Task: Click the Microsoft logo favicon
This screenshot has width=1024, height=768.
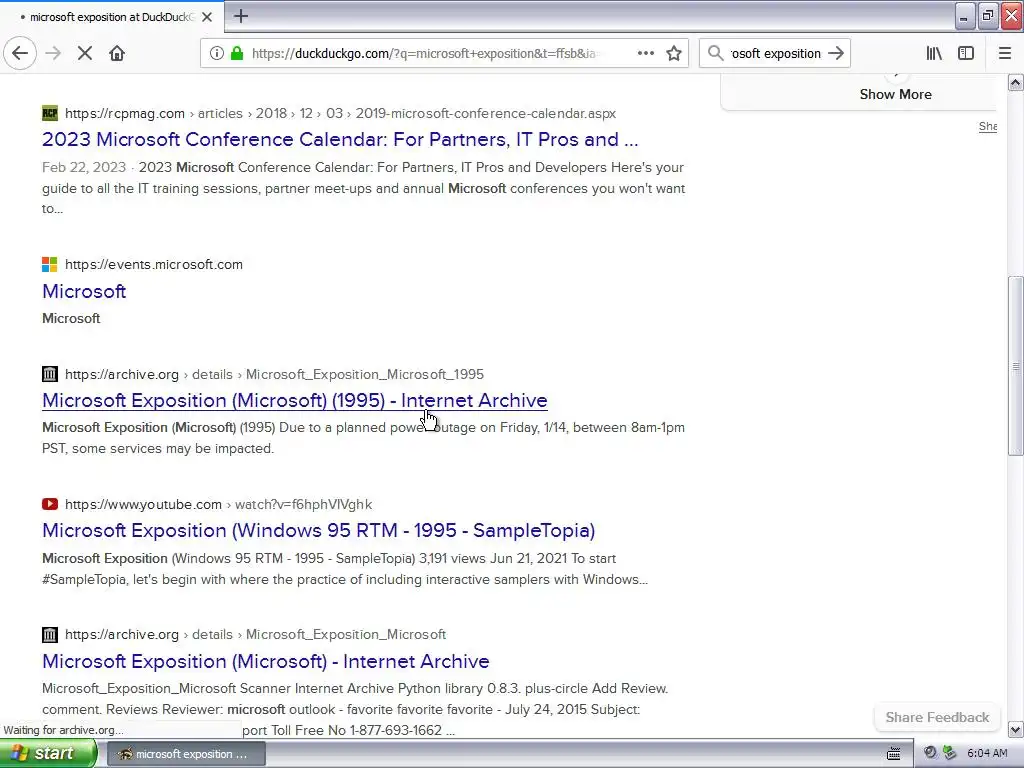Action: coord(50,264)
